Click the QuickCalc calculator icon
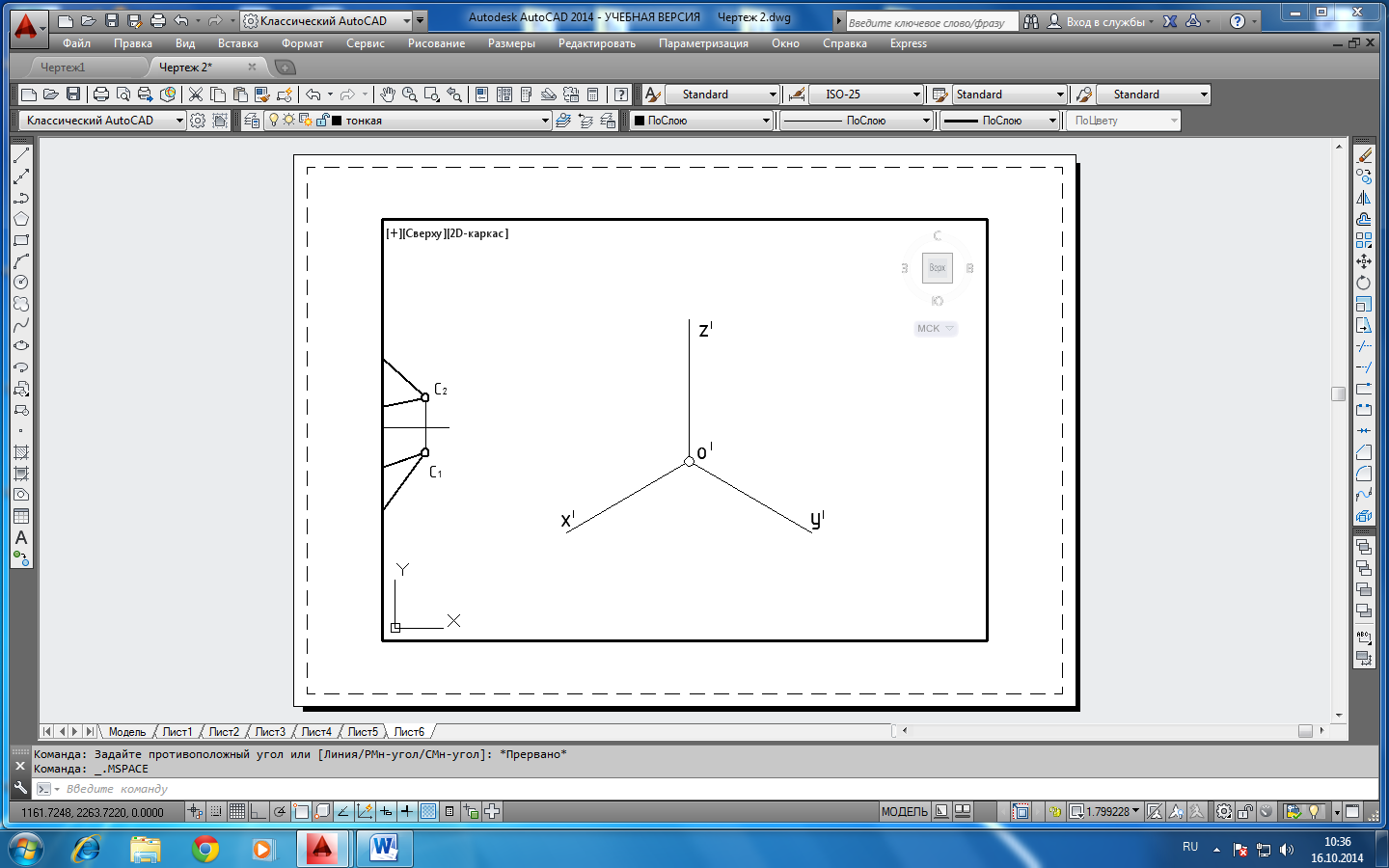This screenshot has height=868, width=1389. 593,95
